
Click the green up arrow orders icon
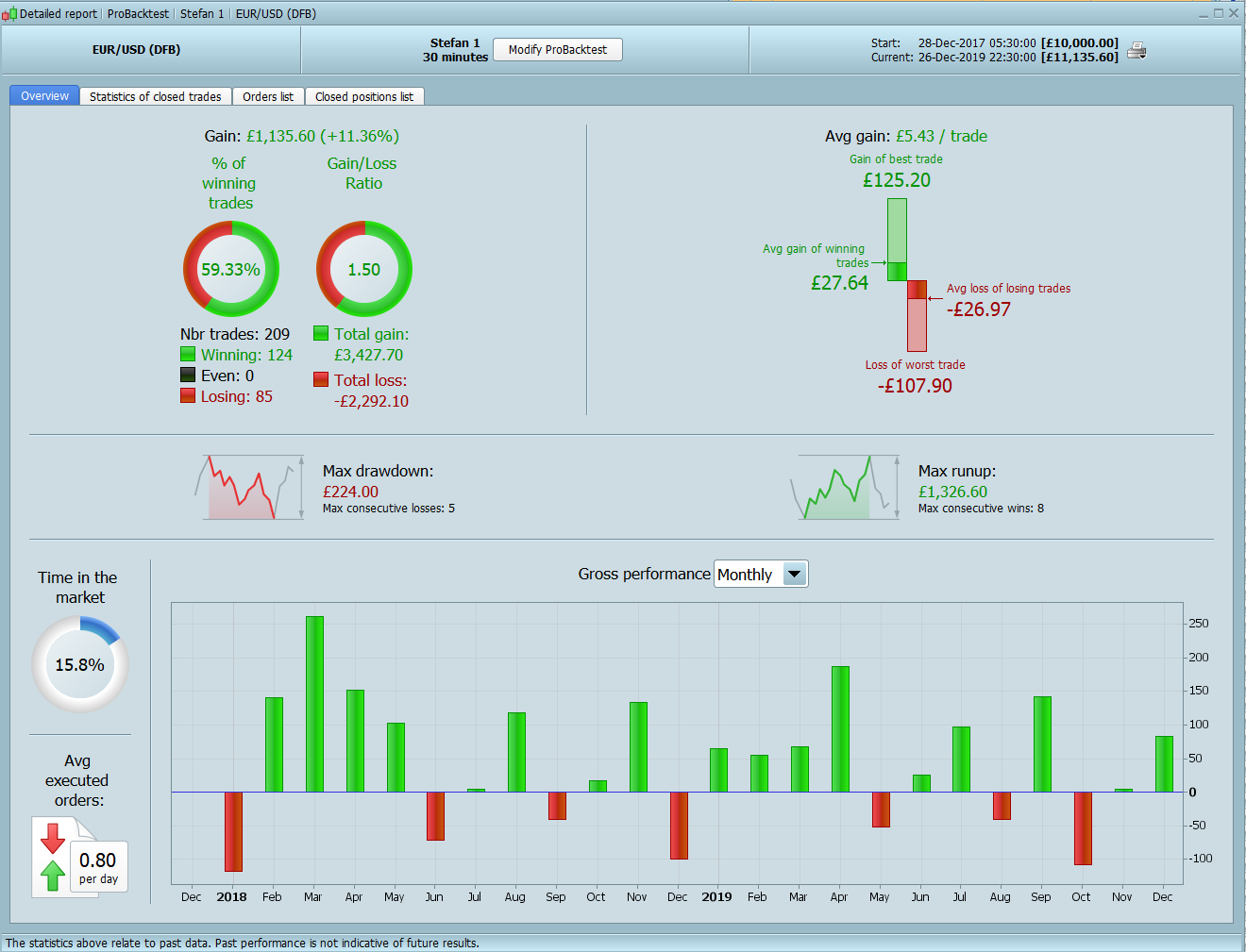[x=53, y=876]
